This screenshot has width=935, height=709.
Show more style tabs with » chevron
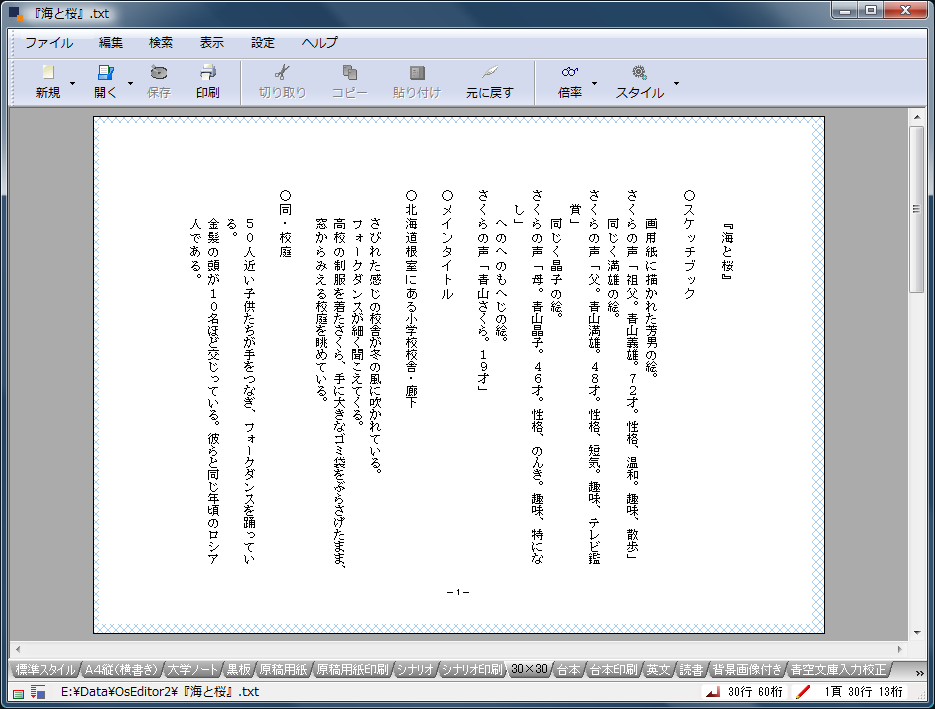[x=919, y=672]
